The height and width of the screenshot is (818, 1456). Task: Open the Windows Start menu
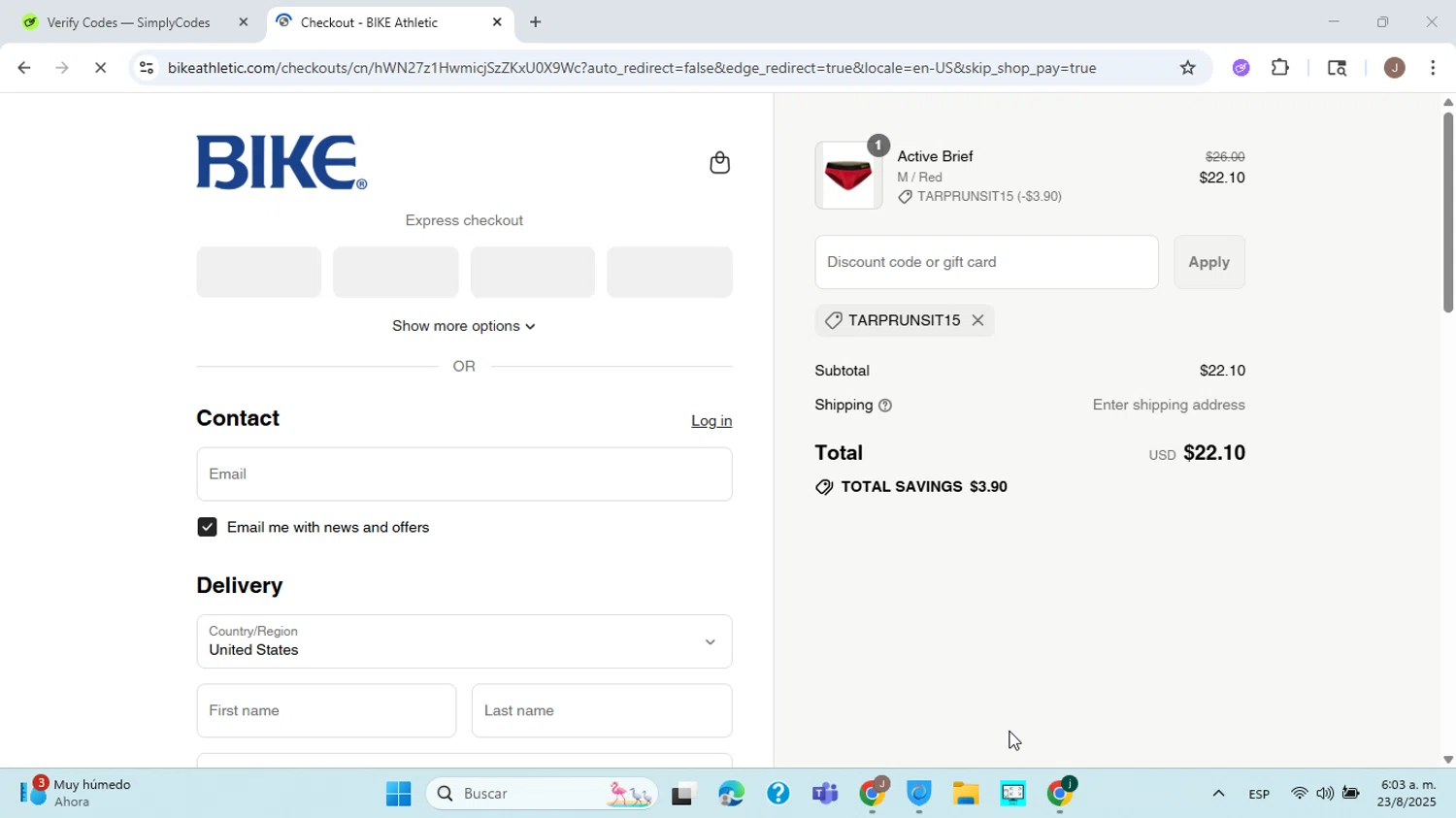coord(398,794)
